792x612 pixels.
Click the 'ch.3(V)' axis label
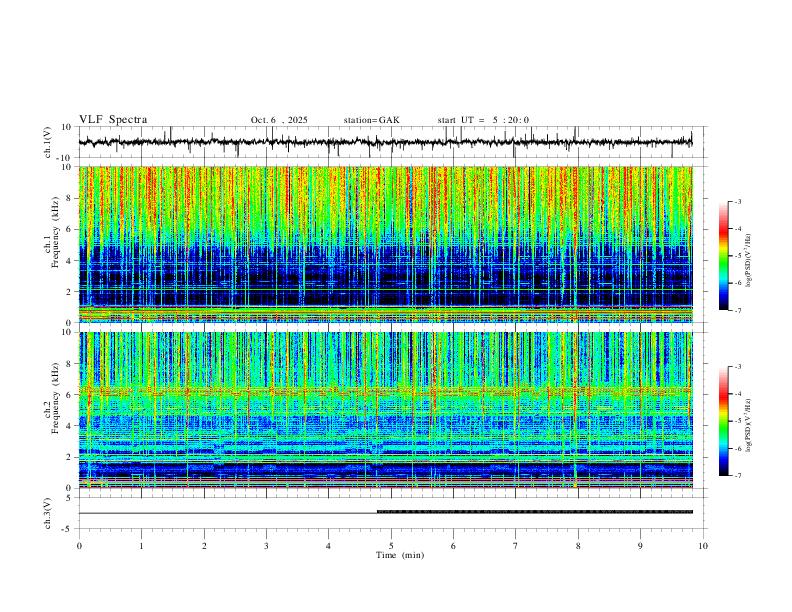[x=48, y=514]
